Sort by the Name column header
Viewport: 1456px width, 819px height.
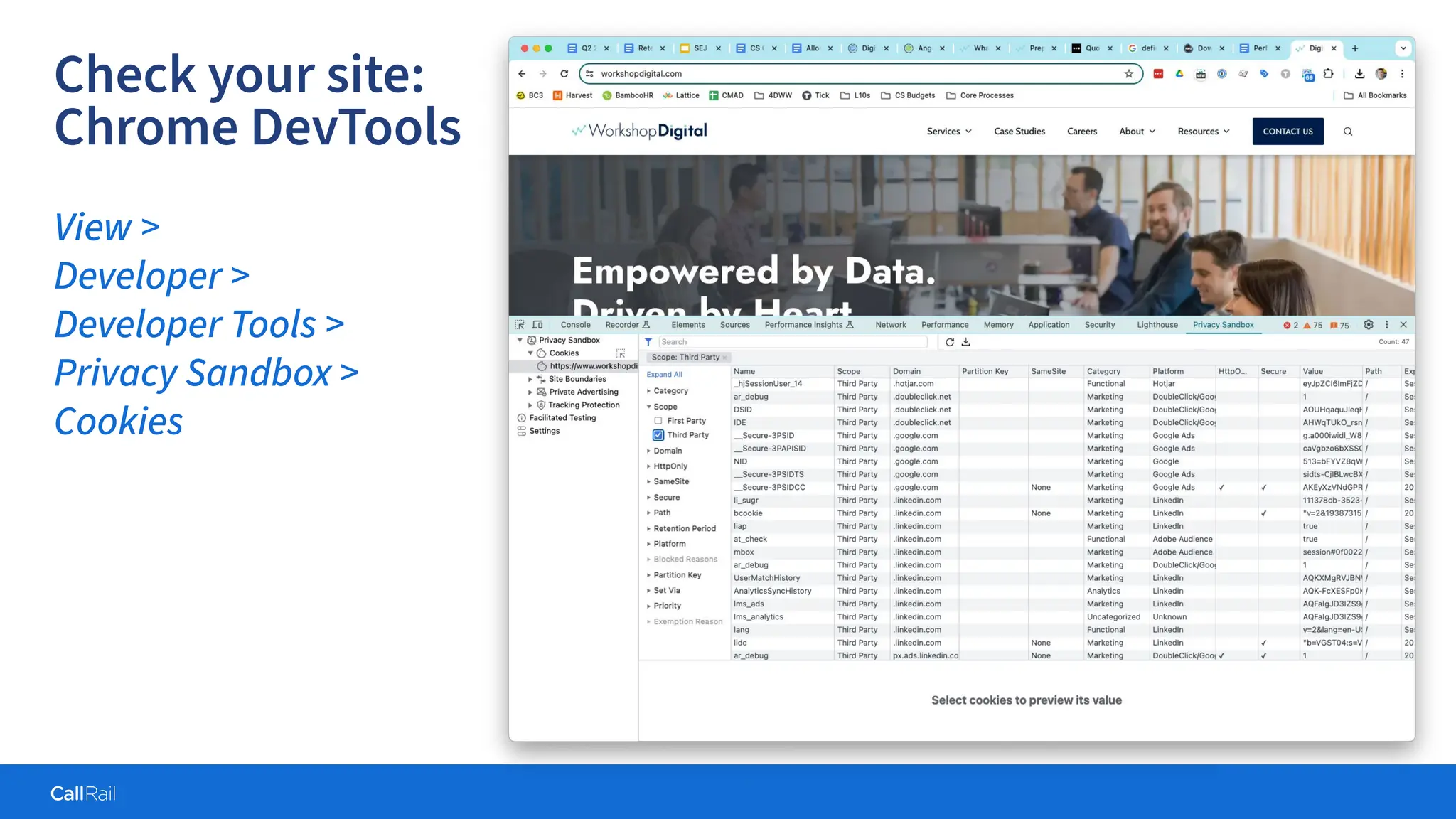coord(782,371)
